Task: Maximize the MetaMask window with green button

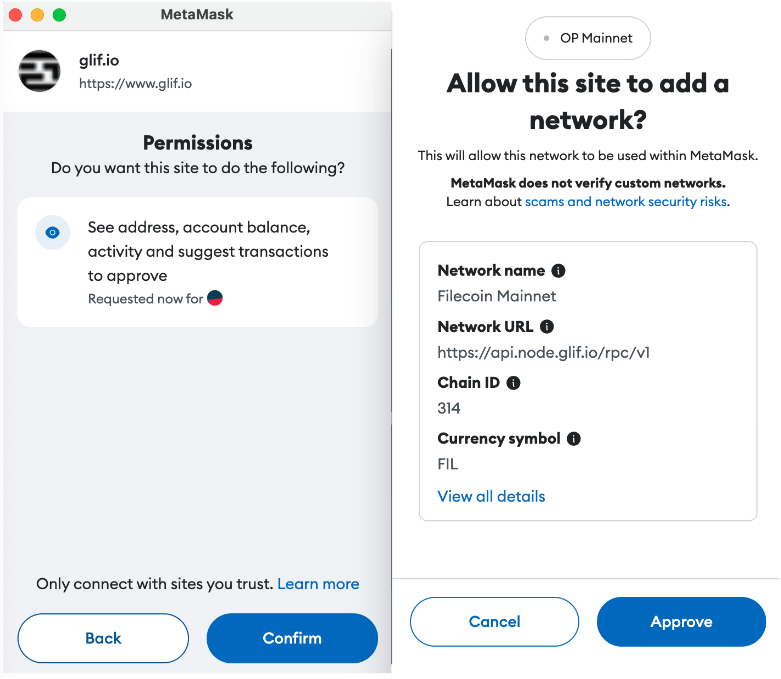Action: [59, 15]
